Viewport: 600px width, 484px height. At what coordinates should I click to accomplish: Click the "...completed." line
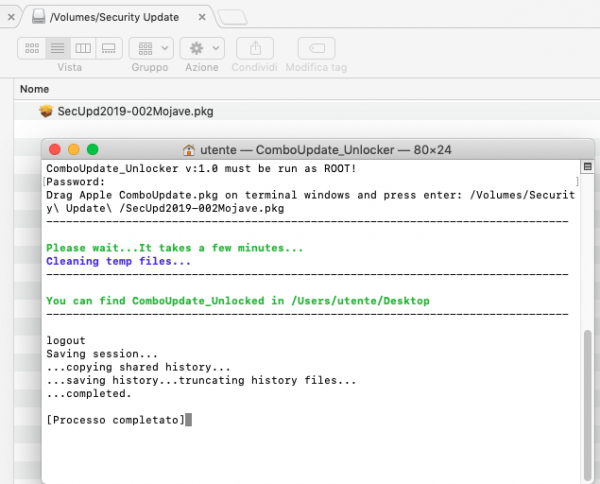89,394
